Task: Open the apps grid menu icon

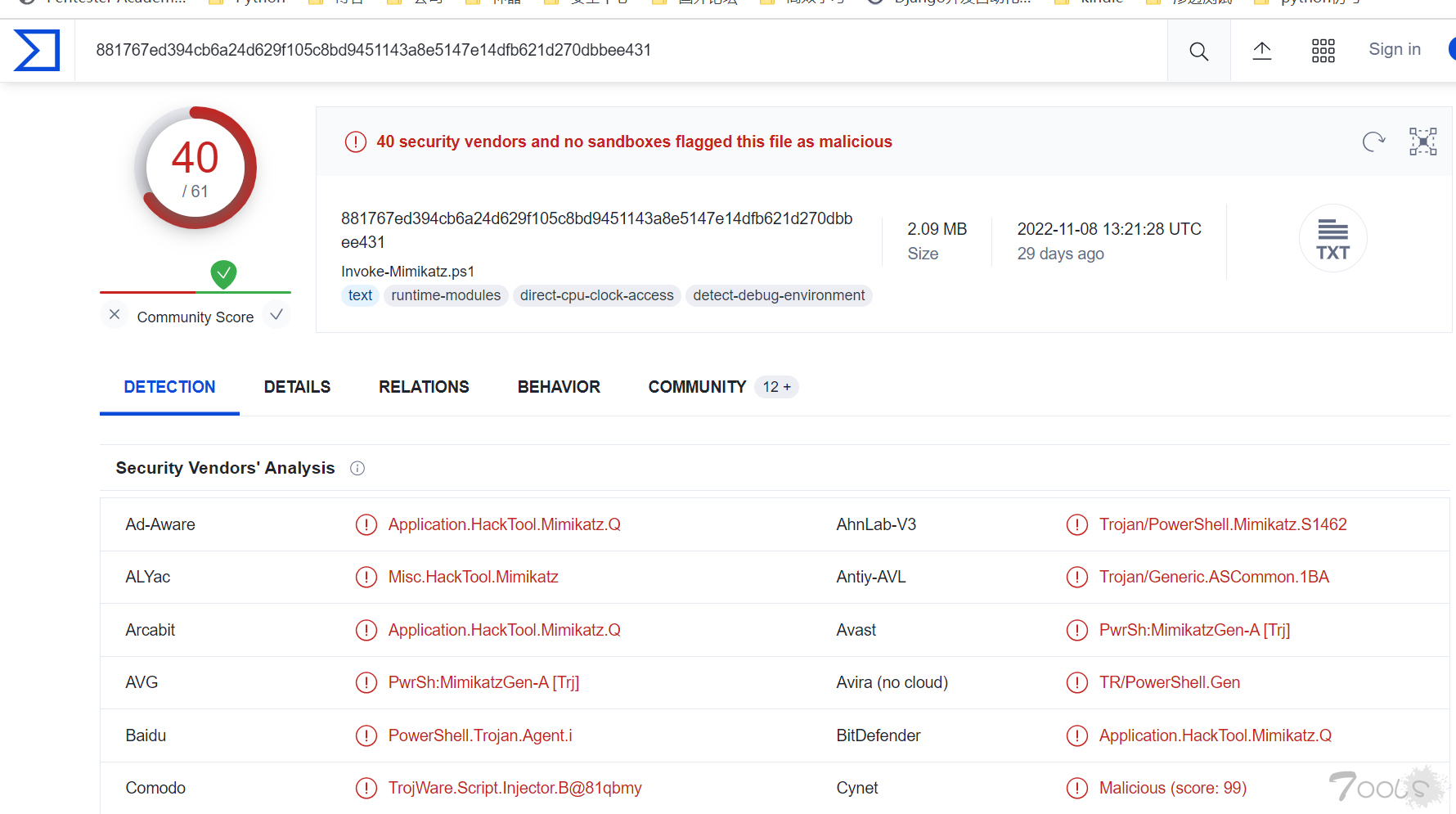Action: [1323, 51]
